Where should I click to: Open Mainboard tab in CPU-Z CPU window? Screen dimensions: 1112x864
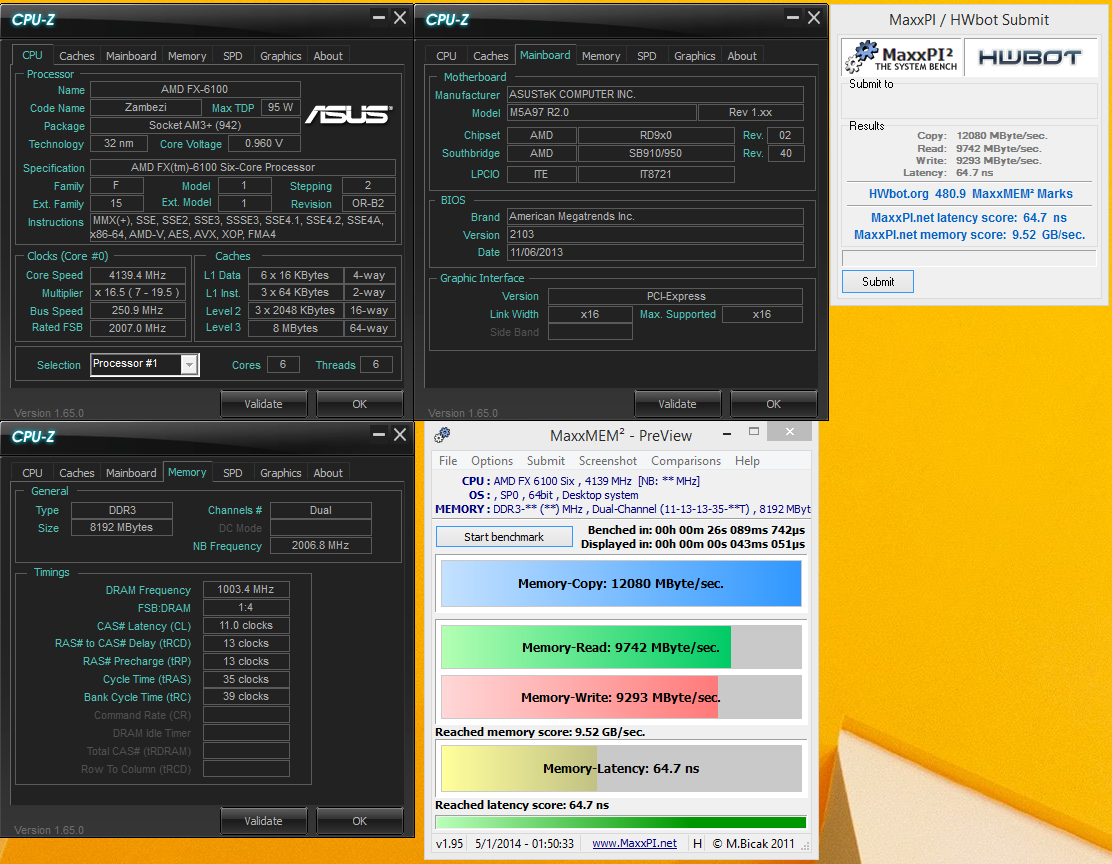pyautogui.click(x=131, y=56)
